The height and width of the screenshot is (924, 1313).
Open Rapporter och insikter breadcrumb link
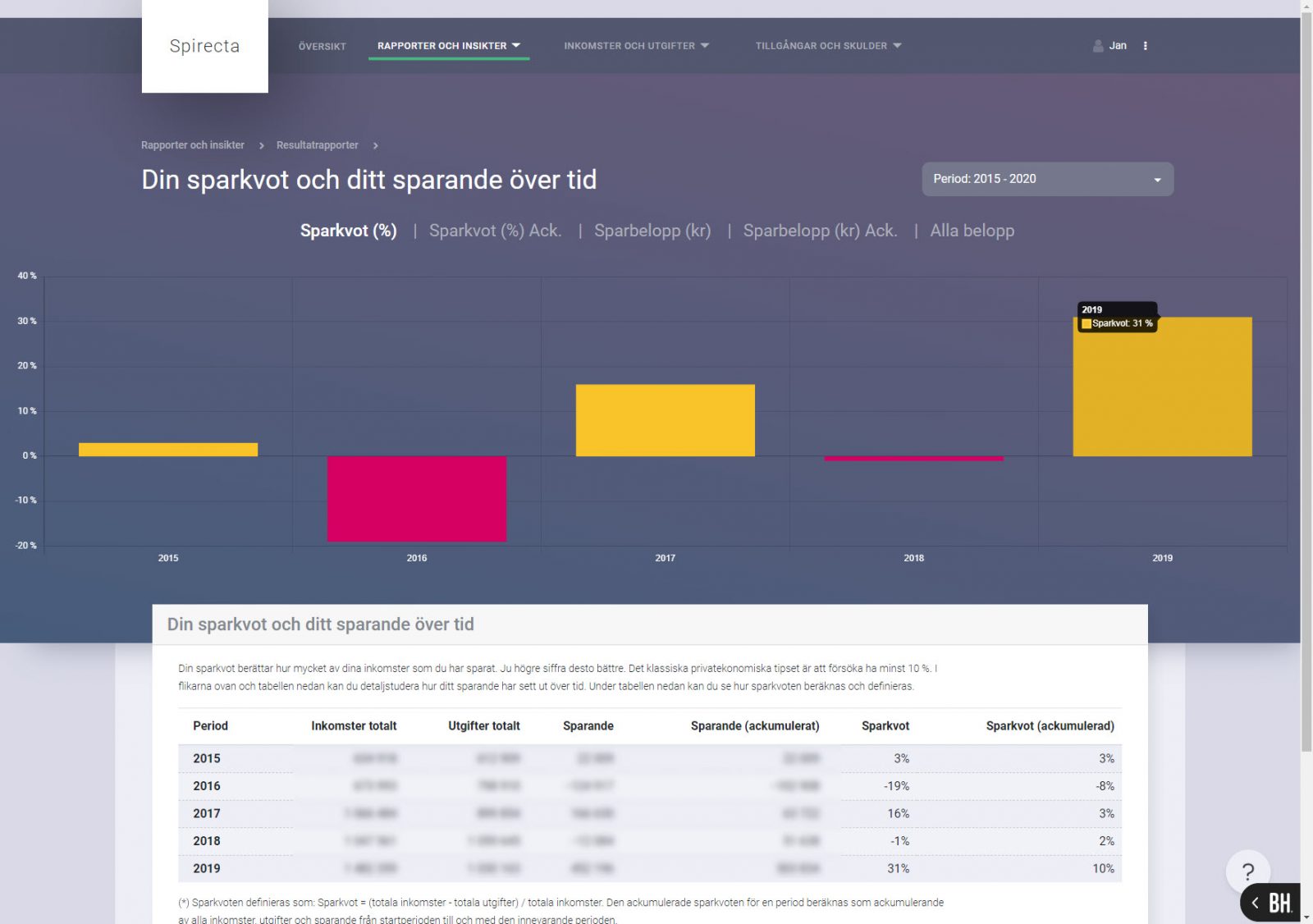(x=193, y=145)
